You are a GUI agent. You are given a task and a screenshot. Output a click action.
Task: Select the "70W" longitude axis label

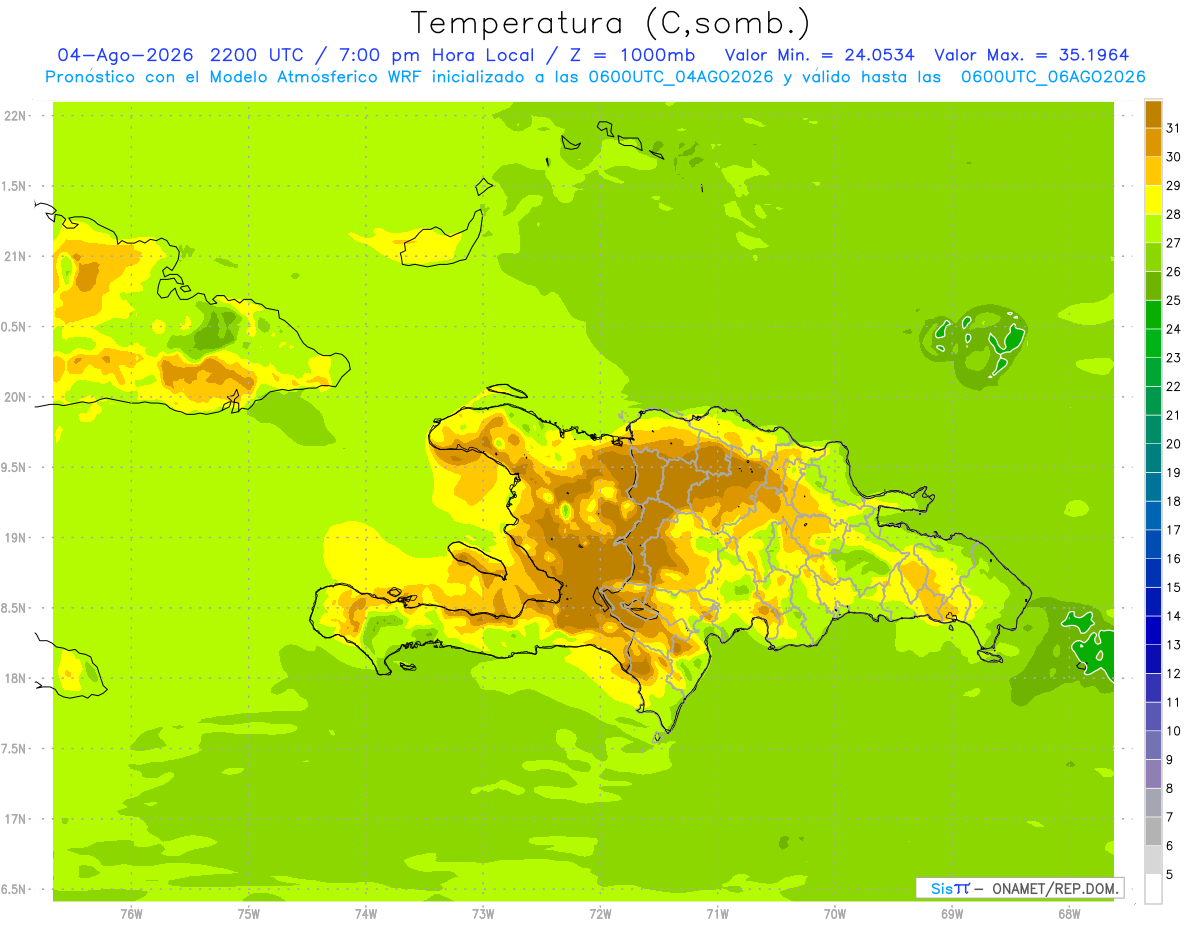[x=835, y=914]
